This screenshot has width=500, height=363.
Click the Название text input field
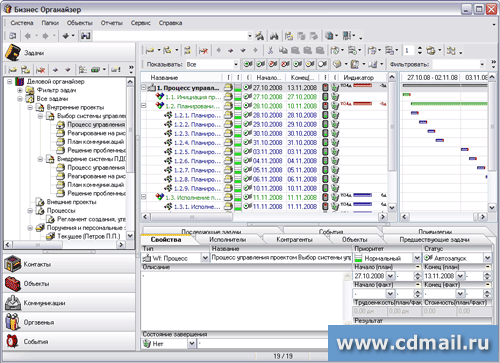[281, 258]
